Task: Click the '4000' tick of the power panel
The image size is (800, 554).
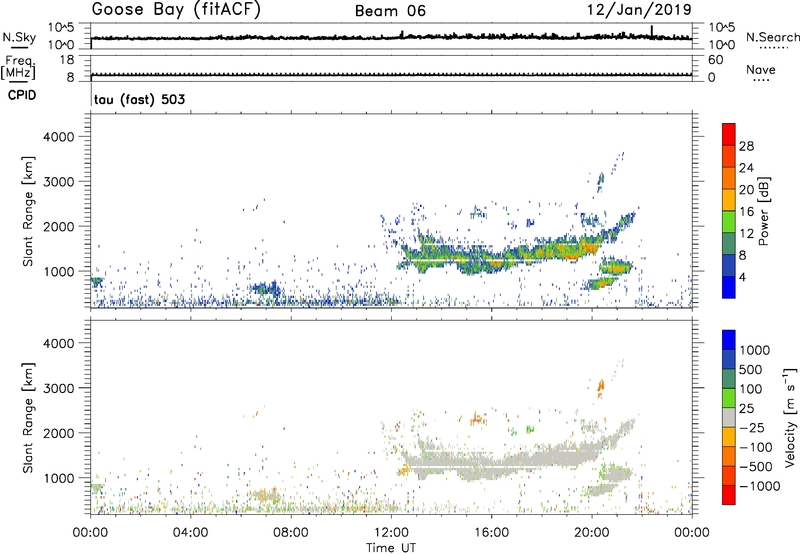Action: click(x=59, y=137)
